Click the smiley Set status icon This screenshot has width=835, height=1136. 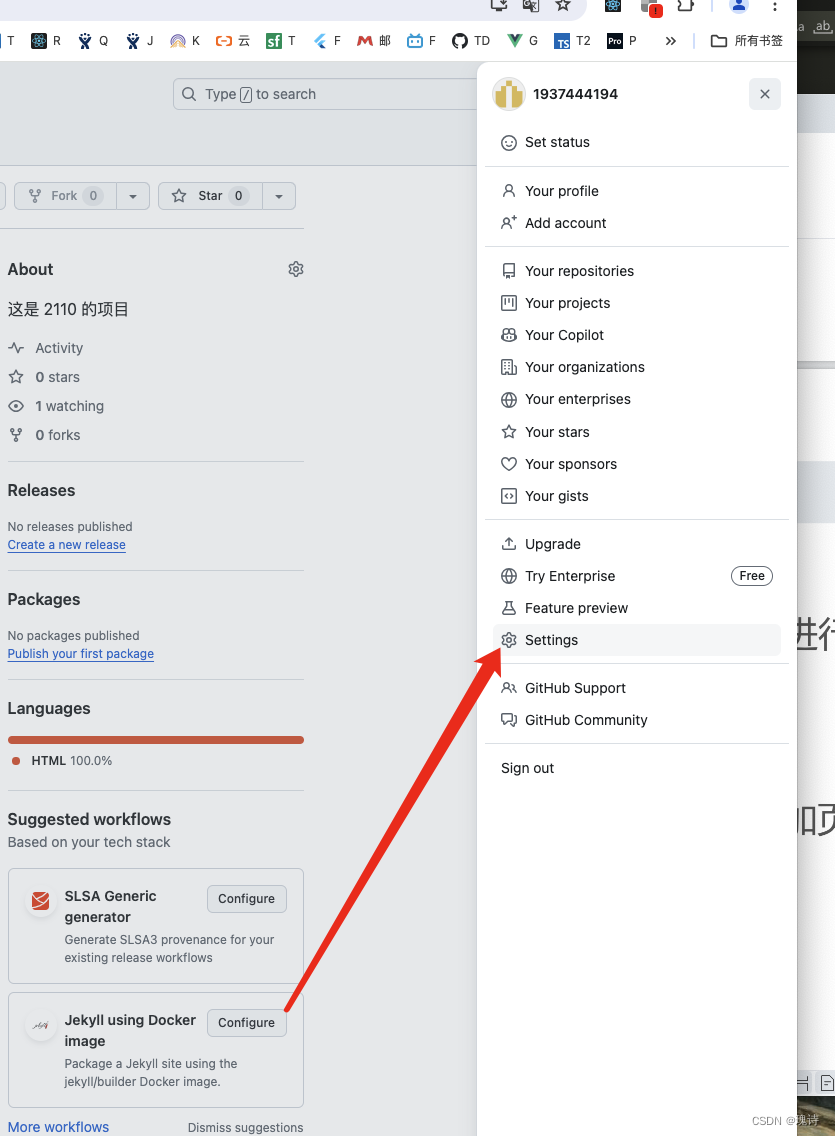coord(509,143)
